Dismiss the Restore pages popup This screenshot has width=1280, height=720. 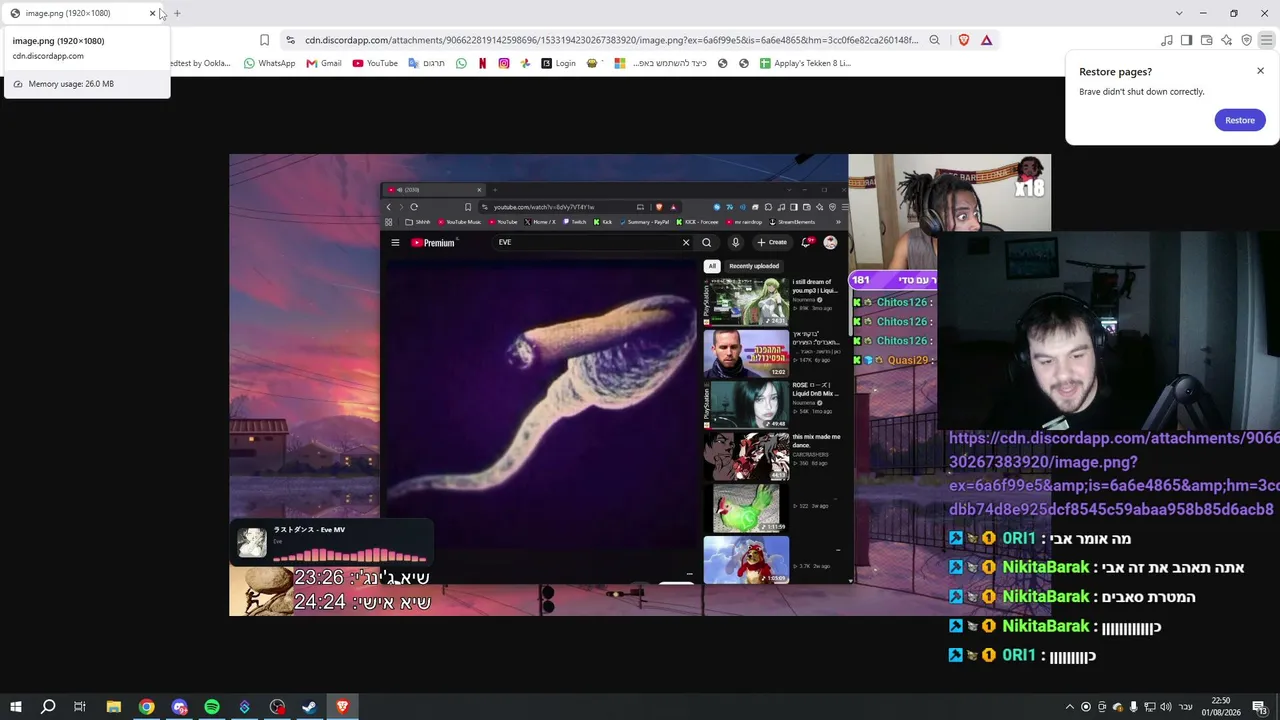(x=1260, y=71)
